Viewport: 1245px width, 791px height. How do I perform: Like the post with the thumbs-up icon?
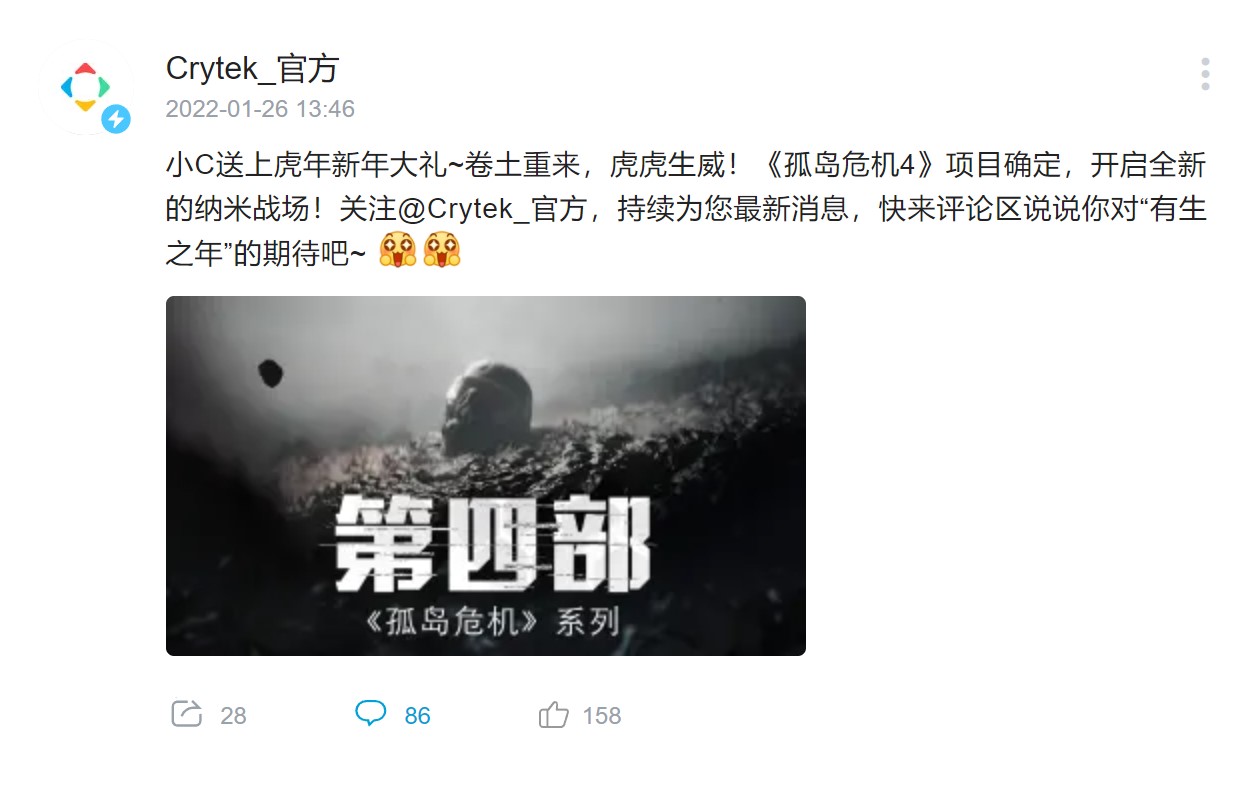pyautogui.click(x=553, y=714)
